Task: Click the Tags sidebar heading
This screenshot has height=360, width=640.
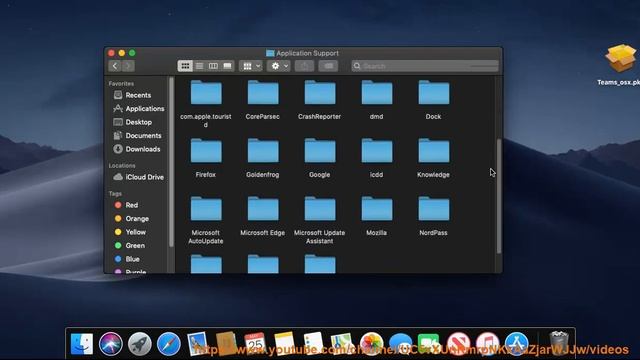Action: point(115,193)
